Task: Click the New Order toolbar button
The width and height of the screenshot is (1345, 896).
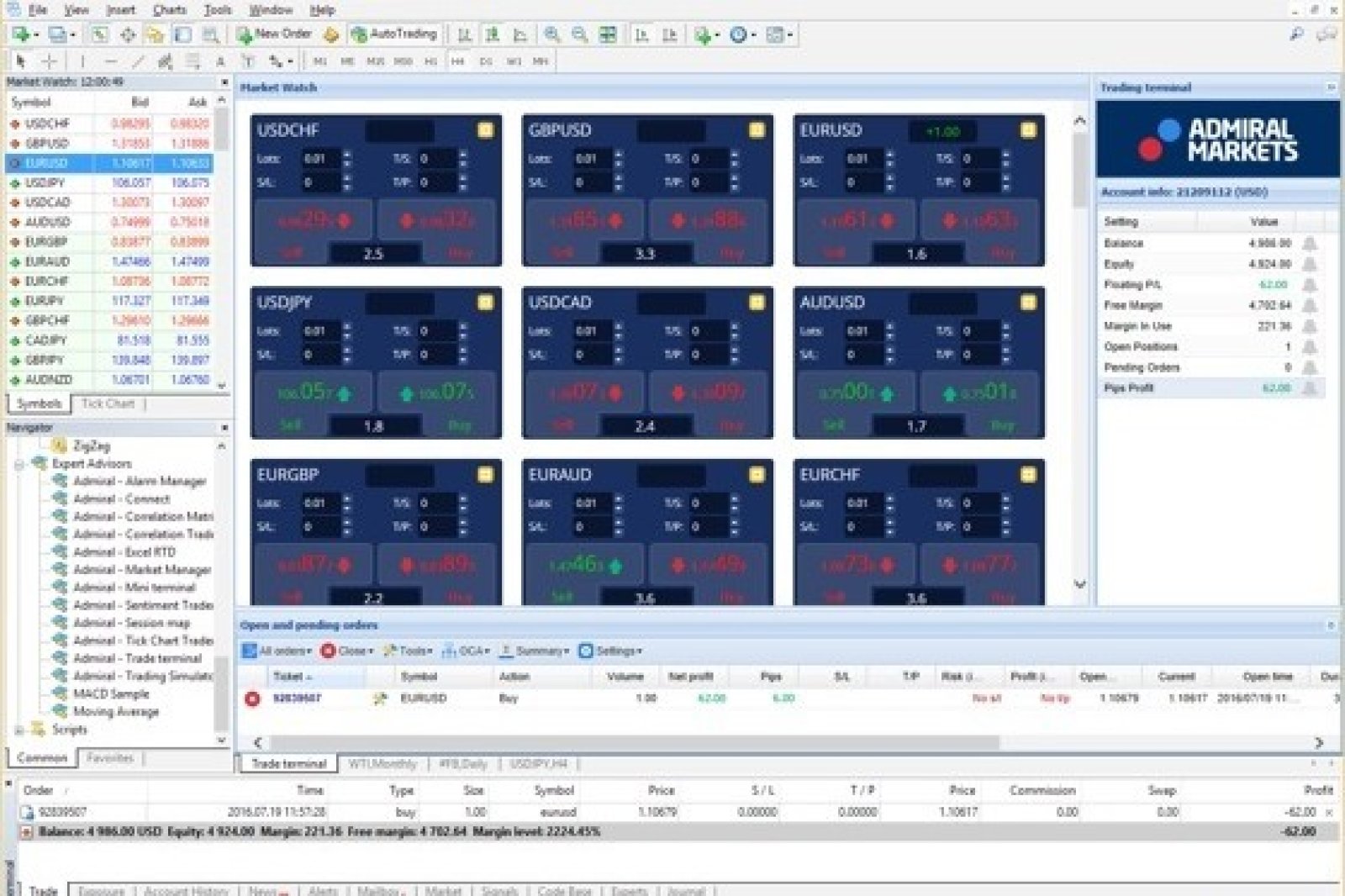Action: click(x=274, y=34)
